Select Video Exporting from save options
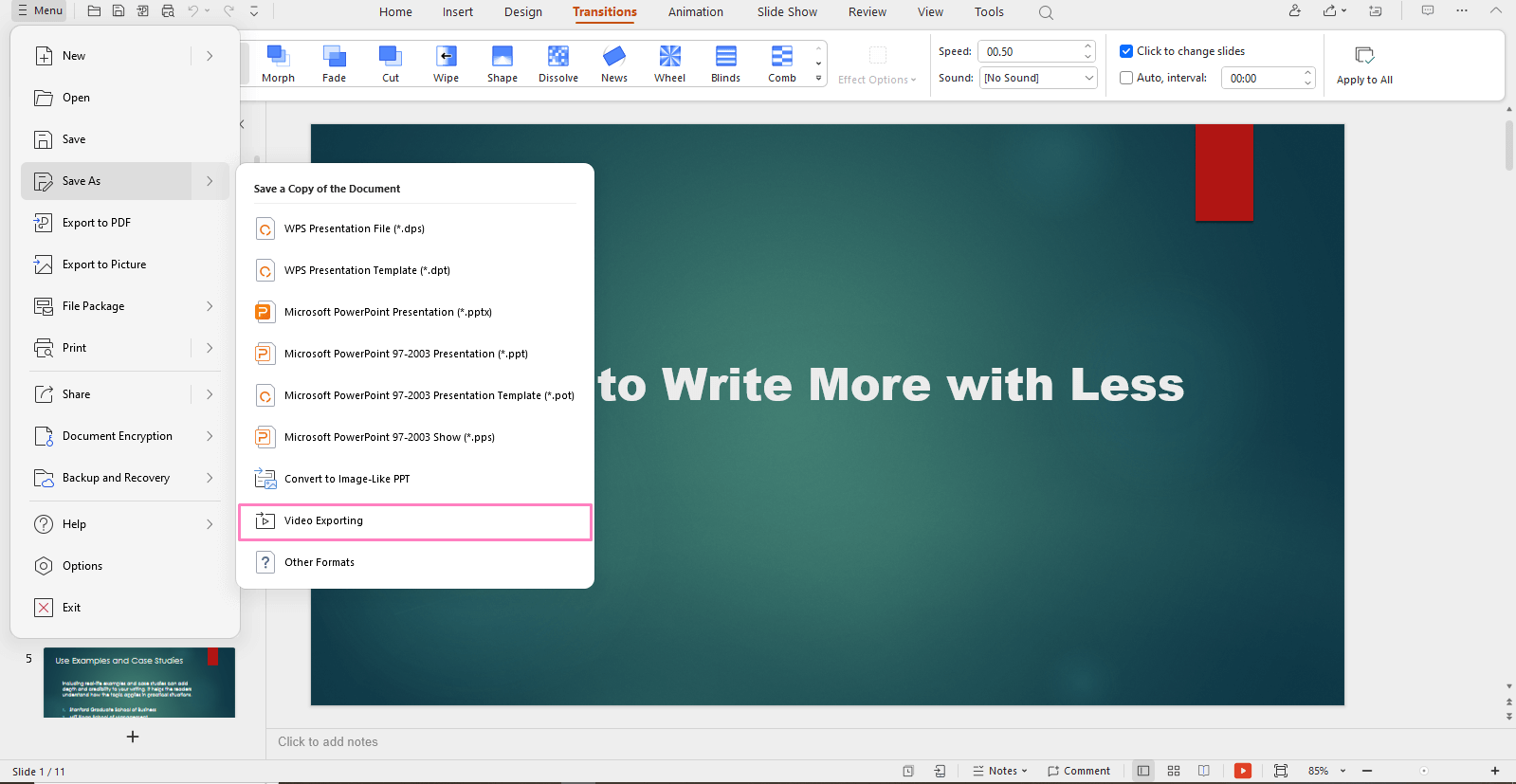 414,520
